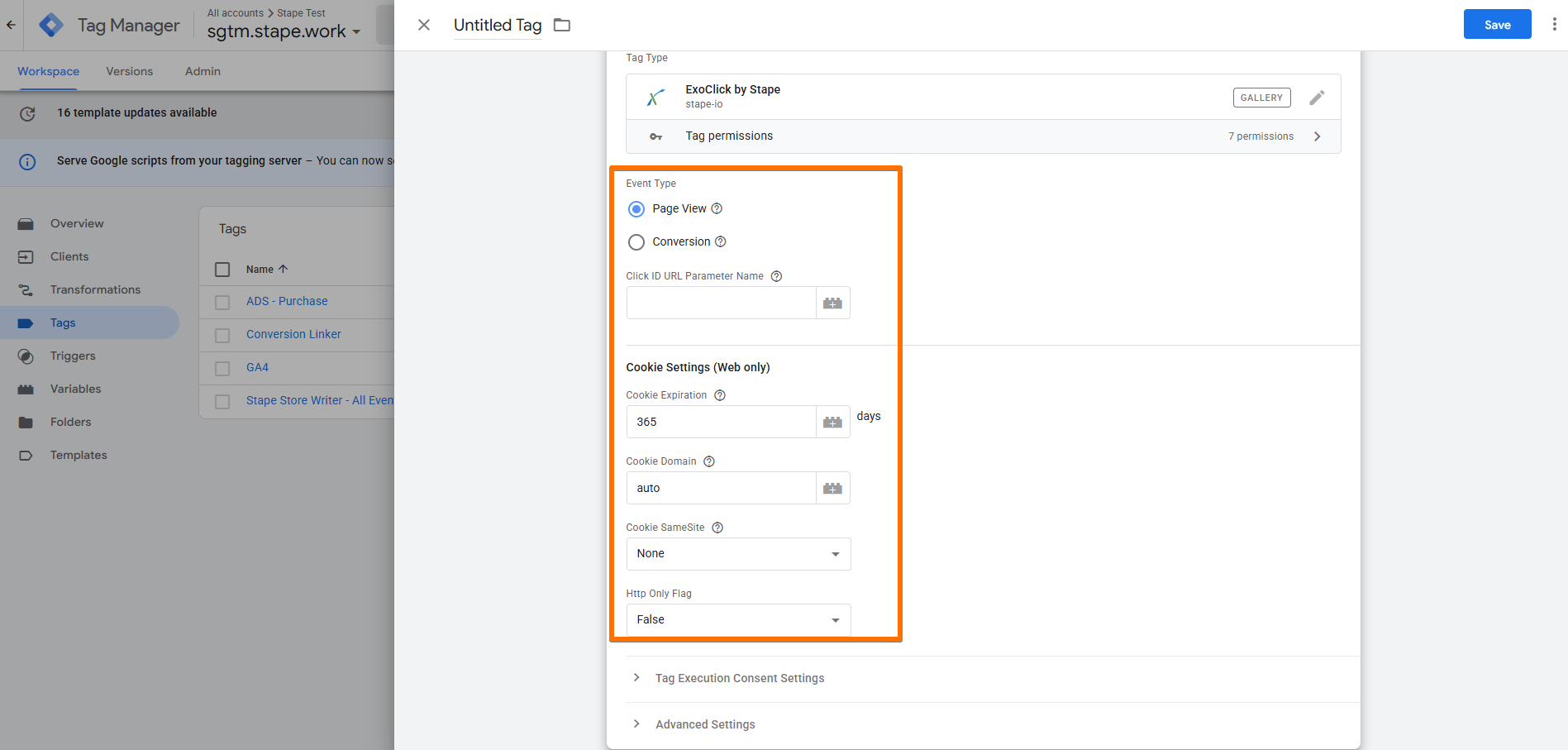Open the Variables section label
Screen dimensions: 1568x750
(x=75, y=389)
